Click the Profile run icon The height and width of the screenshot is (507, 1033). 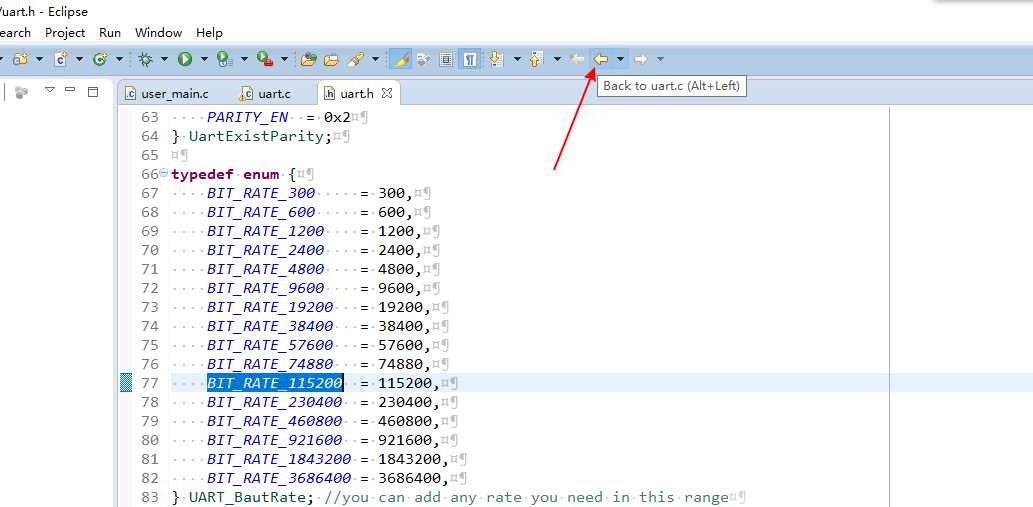tap(224, 59)
